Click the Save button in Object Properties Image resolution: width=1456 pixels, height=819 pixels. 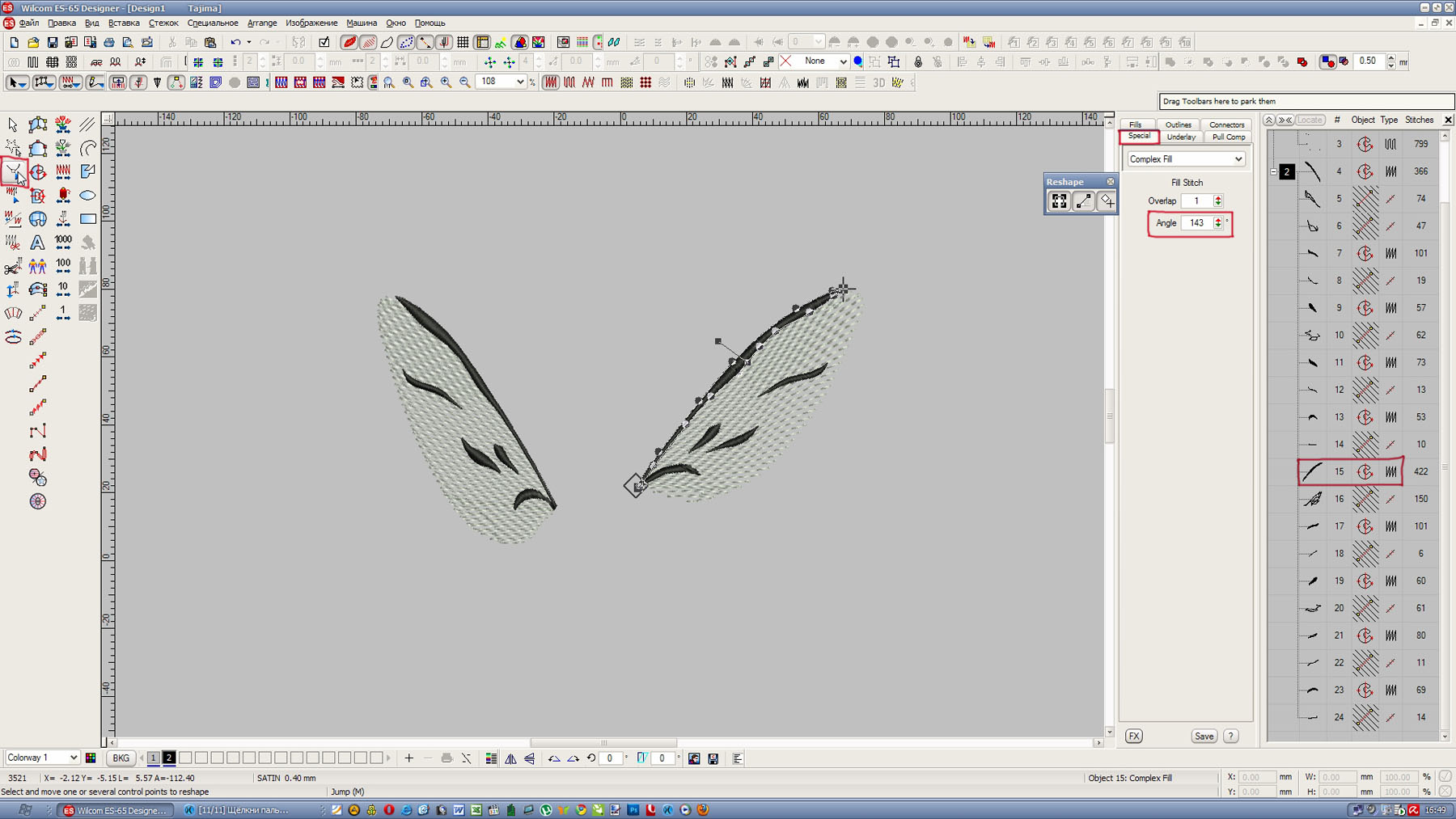tap(1204, 737)
